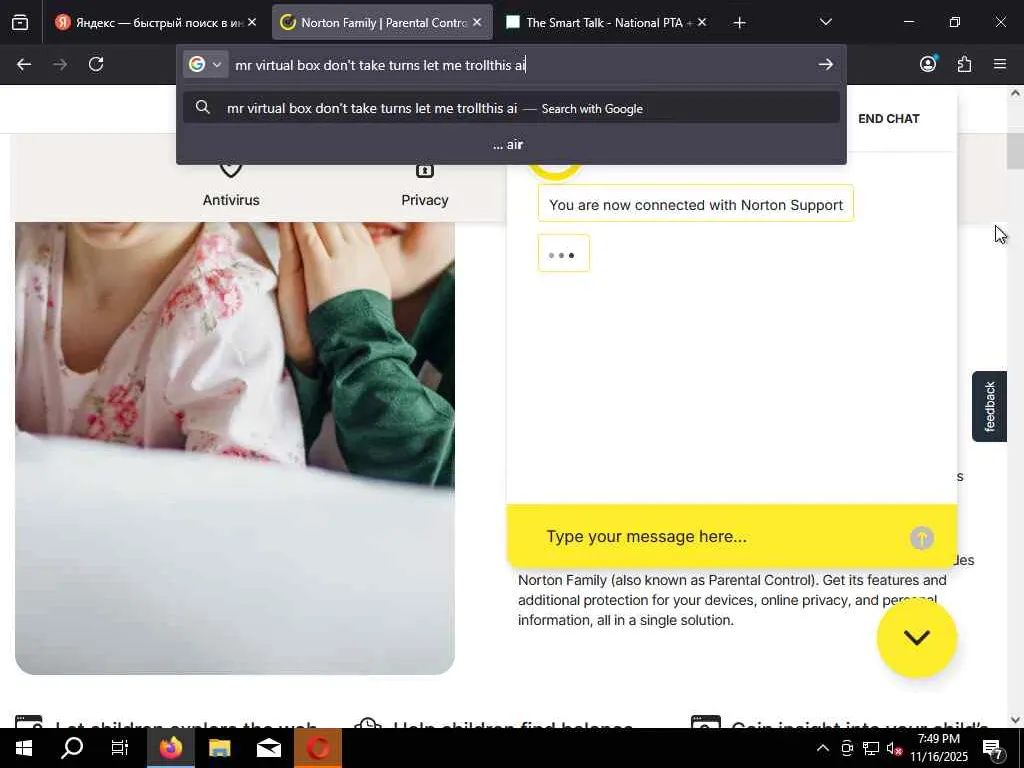Open File Explorer from the taskbar

tap(219, 748)
